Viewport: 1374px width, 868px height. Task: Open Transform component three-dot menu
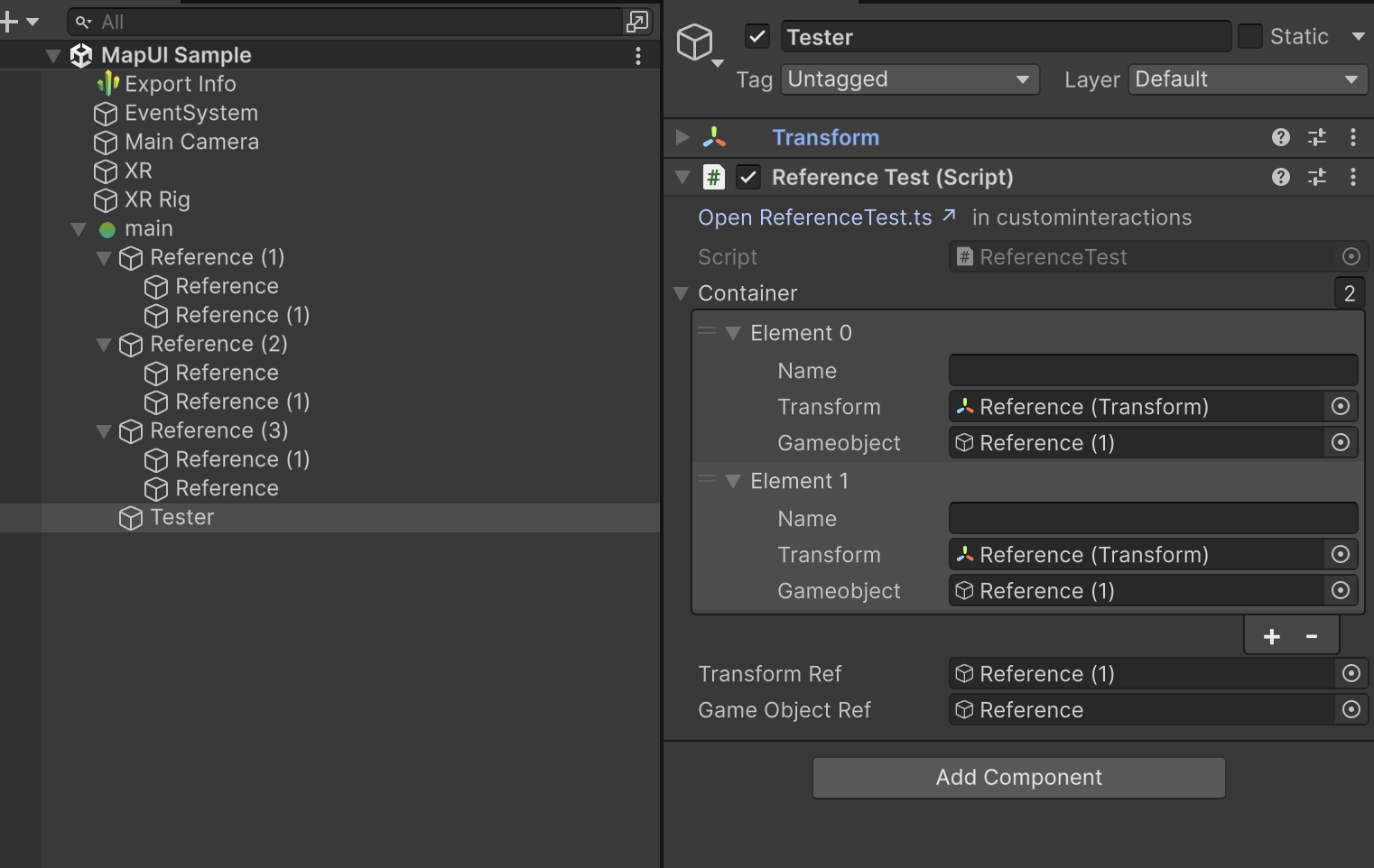tap(1352, 137)
